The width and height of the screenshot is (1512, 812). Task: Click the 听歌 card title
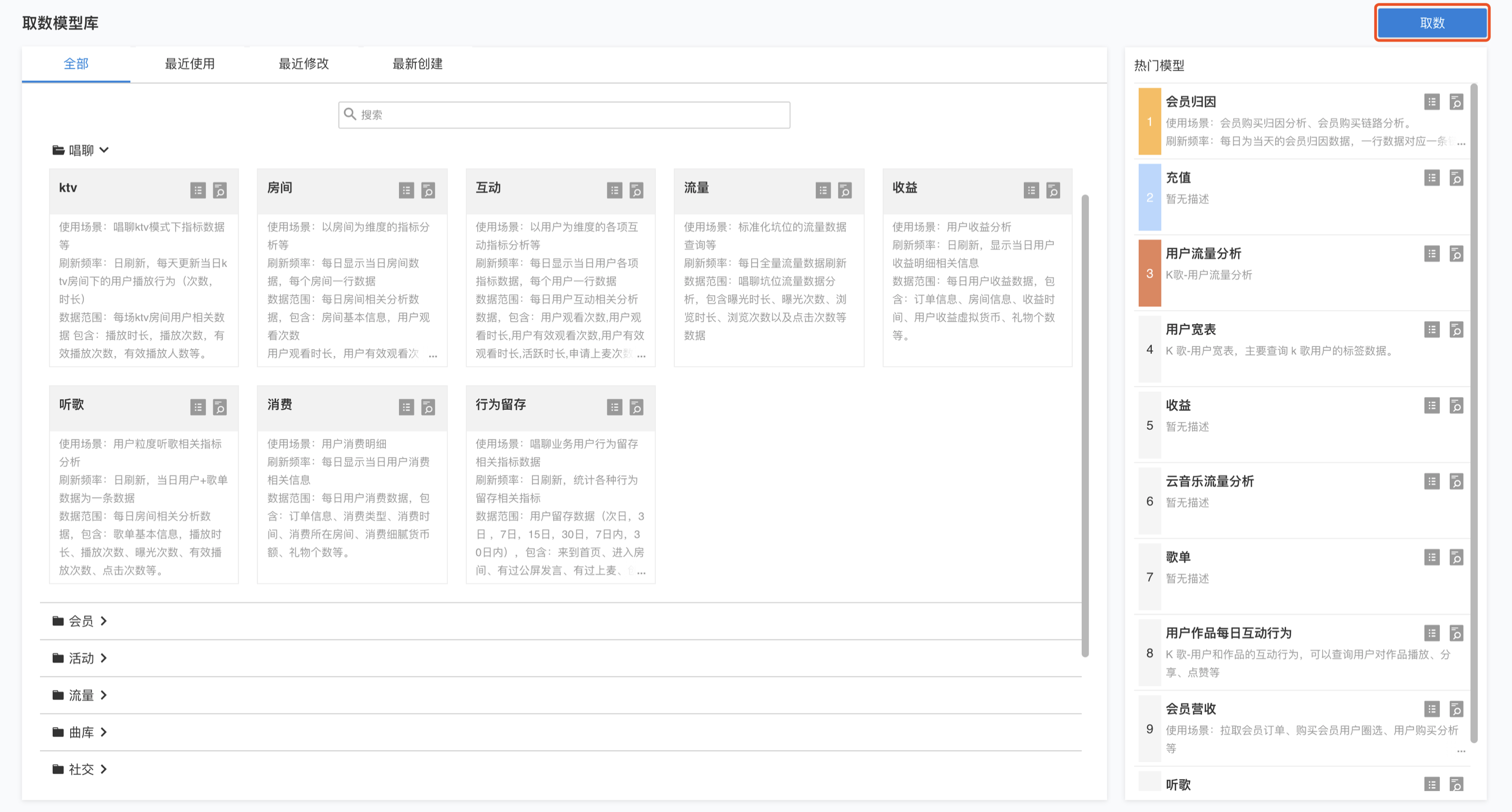point(72,404)
